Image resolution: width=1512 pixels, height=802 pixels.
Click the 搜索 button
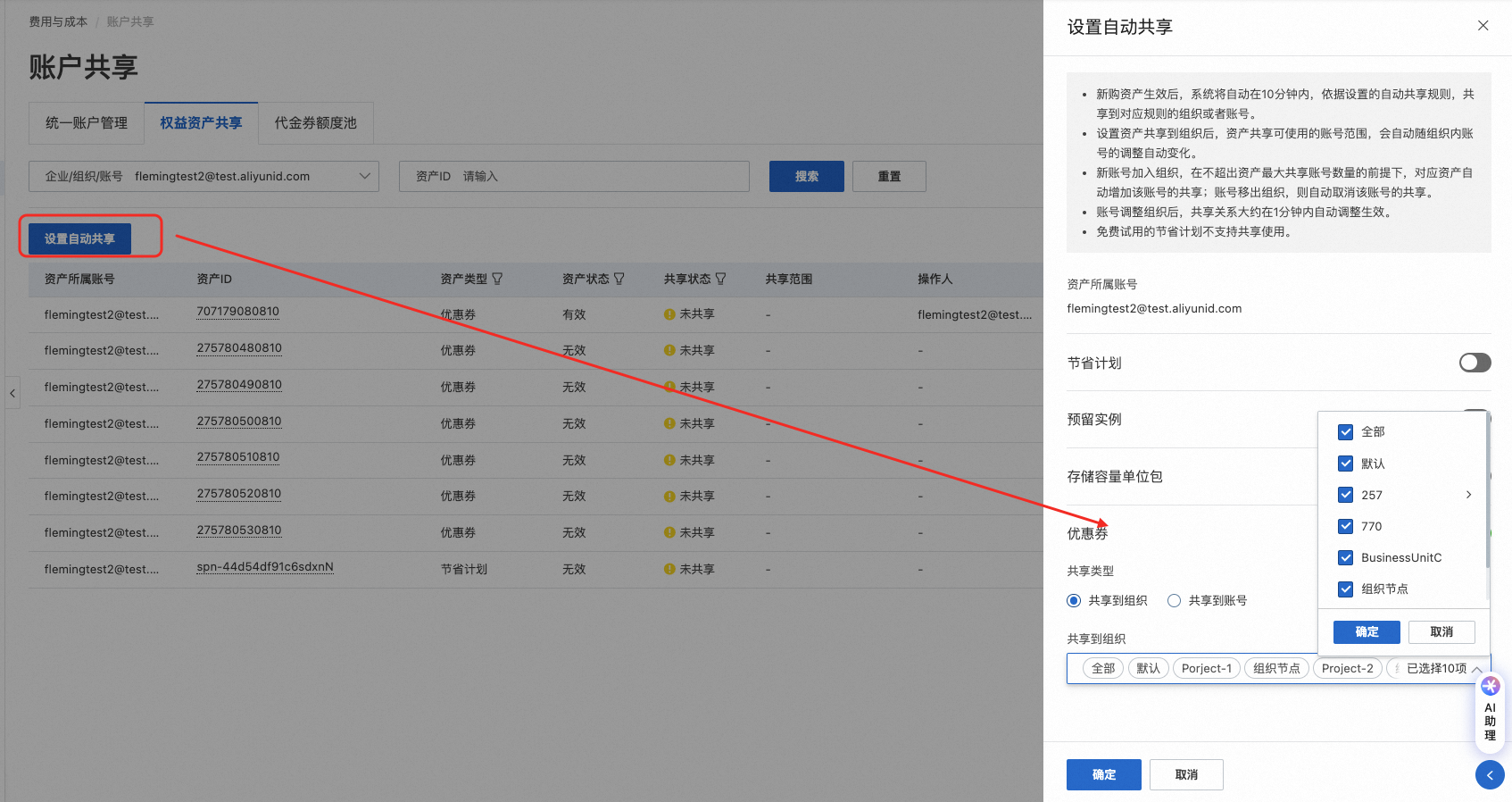click(807, 177)
